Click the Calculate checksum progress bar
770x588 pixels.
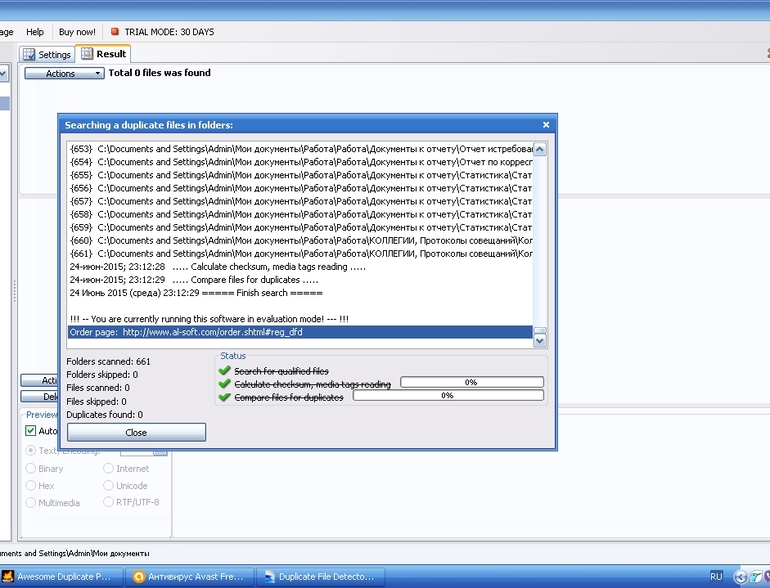(x=471, y=382)
